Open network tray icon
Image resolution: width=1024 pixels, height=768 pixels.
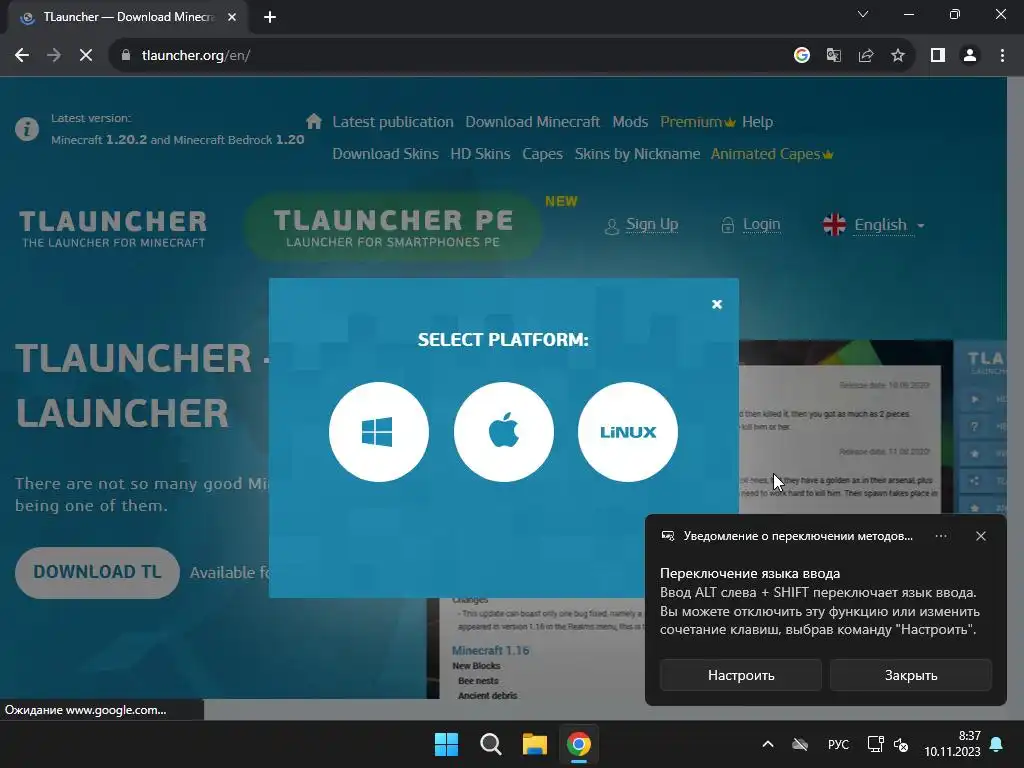875,744
